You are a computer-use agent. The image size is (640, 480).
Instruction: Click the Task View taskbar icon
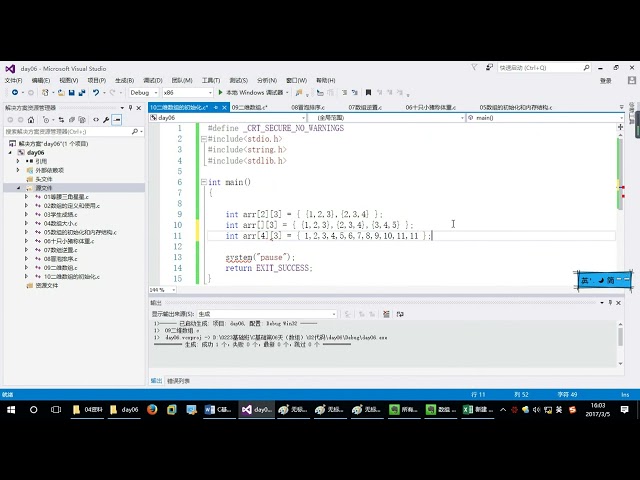click(x=56, y=409)
